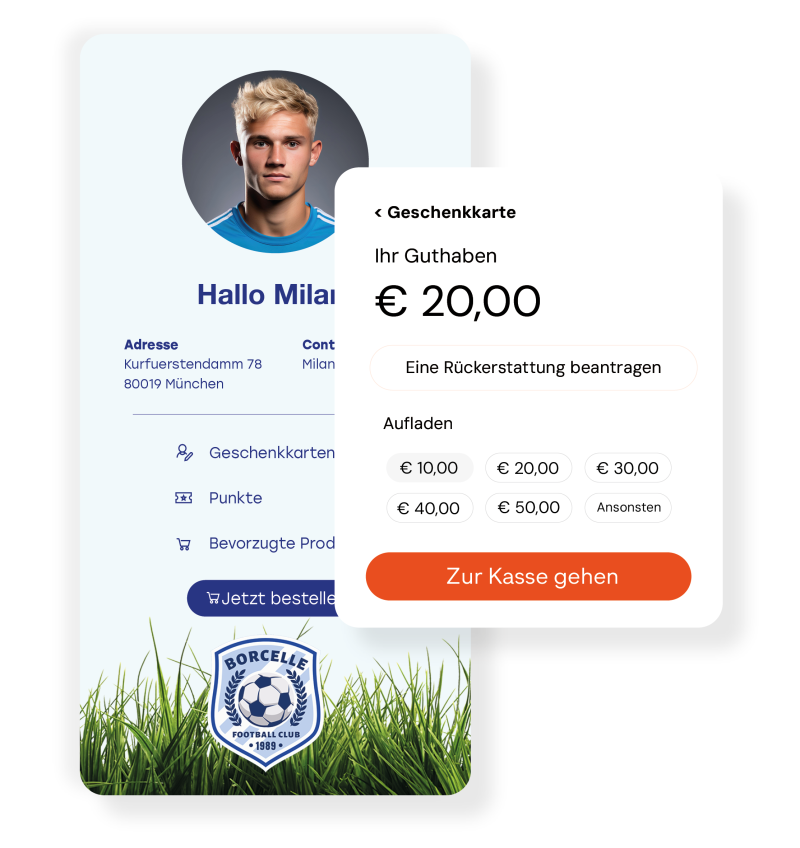The height and width of the screenshot is (848, 800).
Task: Click the cart icon in Jetzt bestellen
Action: 213,598
